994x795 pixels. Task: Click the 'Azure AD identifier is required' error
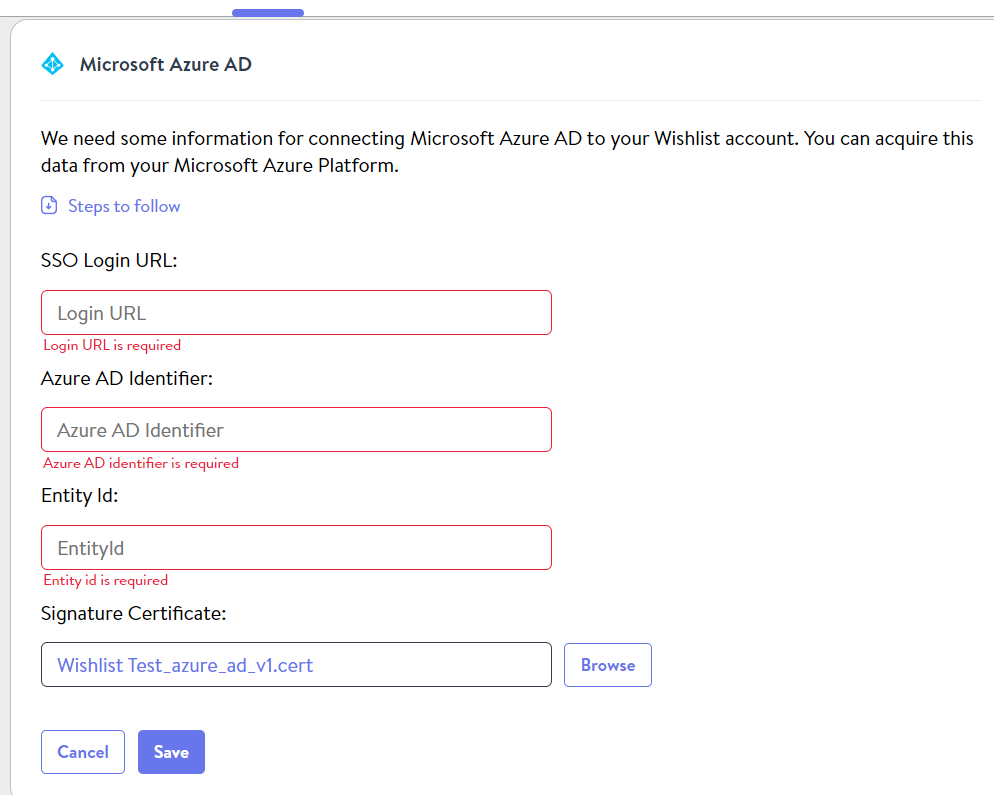tap(141, 463)
